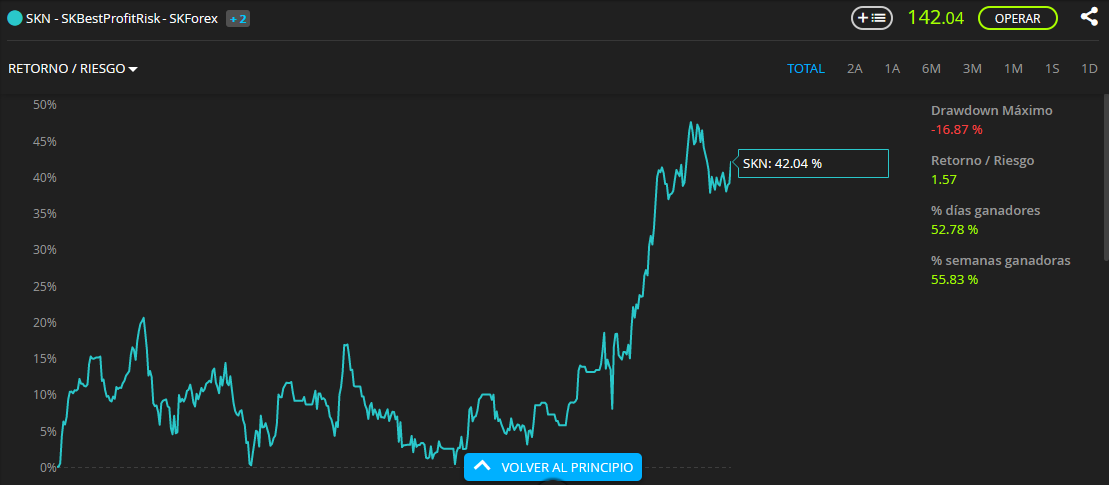Click the Drawdown Máximo -16.87 % value
Image resolution: width=1109 pixels, height=485 pixels.
click(x=956, y=130)
